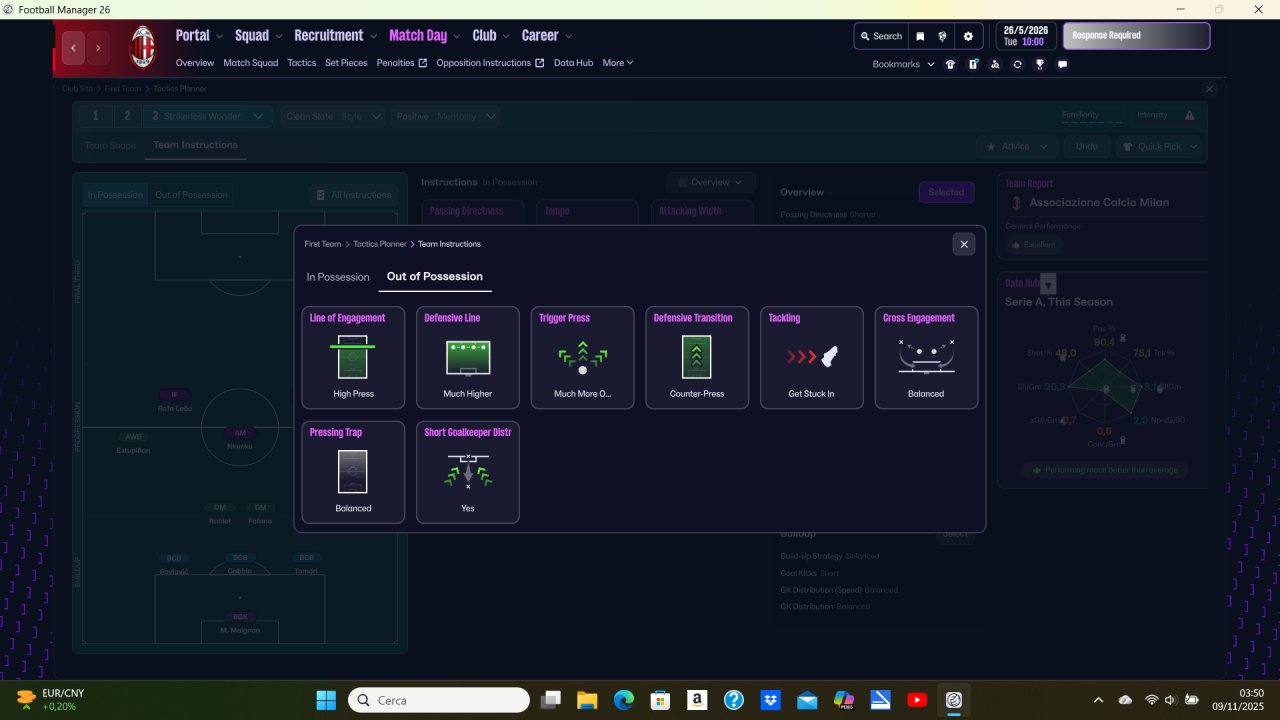Viewport: 1280px width, 720px height.
Task: Open Microsoft Store from the taskbar
Action: pyautogui.click(x=660, y=700)
